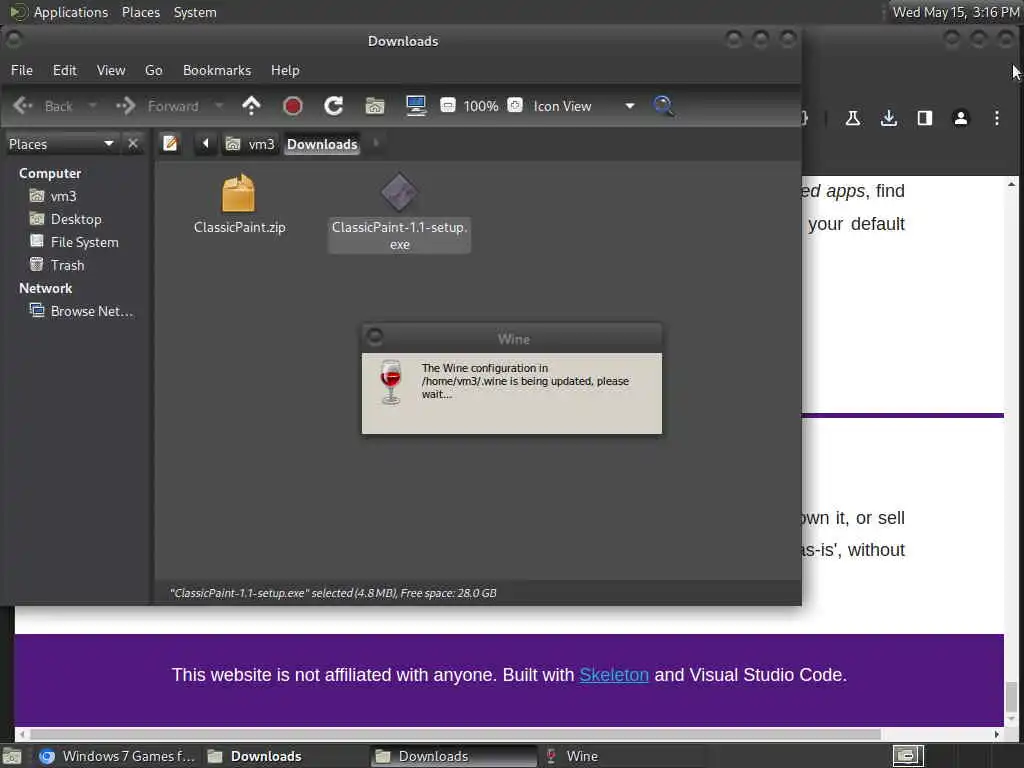
Task: Select Desktop in Places sidebar
Action: (66, 219)
